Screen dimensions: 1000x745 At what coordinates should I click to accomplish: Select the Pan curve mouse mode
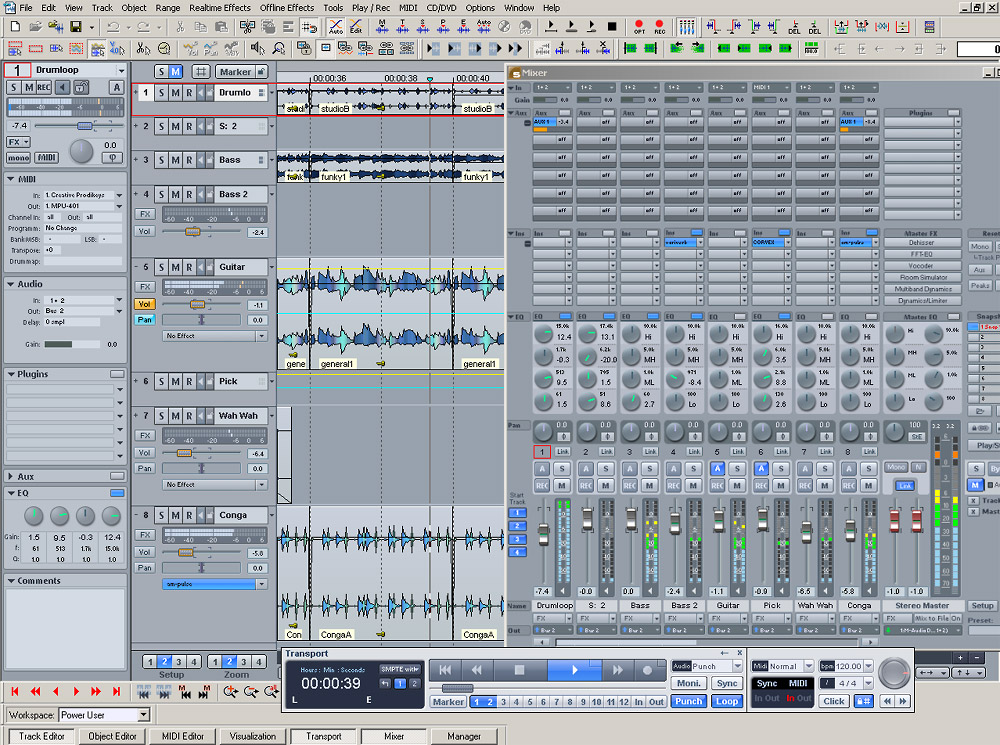point(210,48)
